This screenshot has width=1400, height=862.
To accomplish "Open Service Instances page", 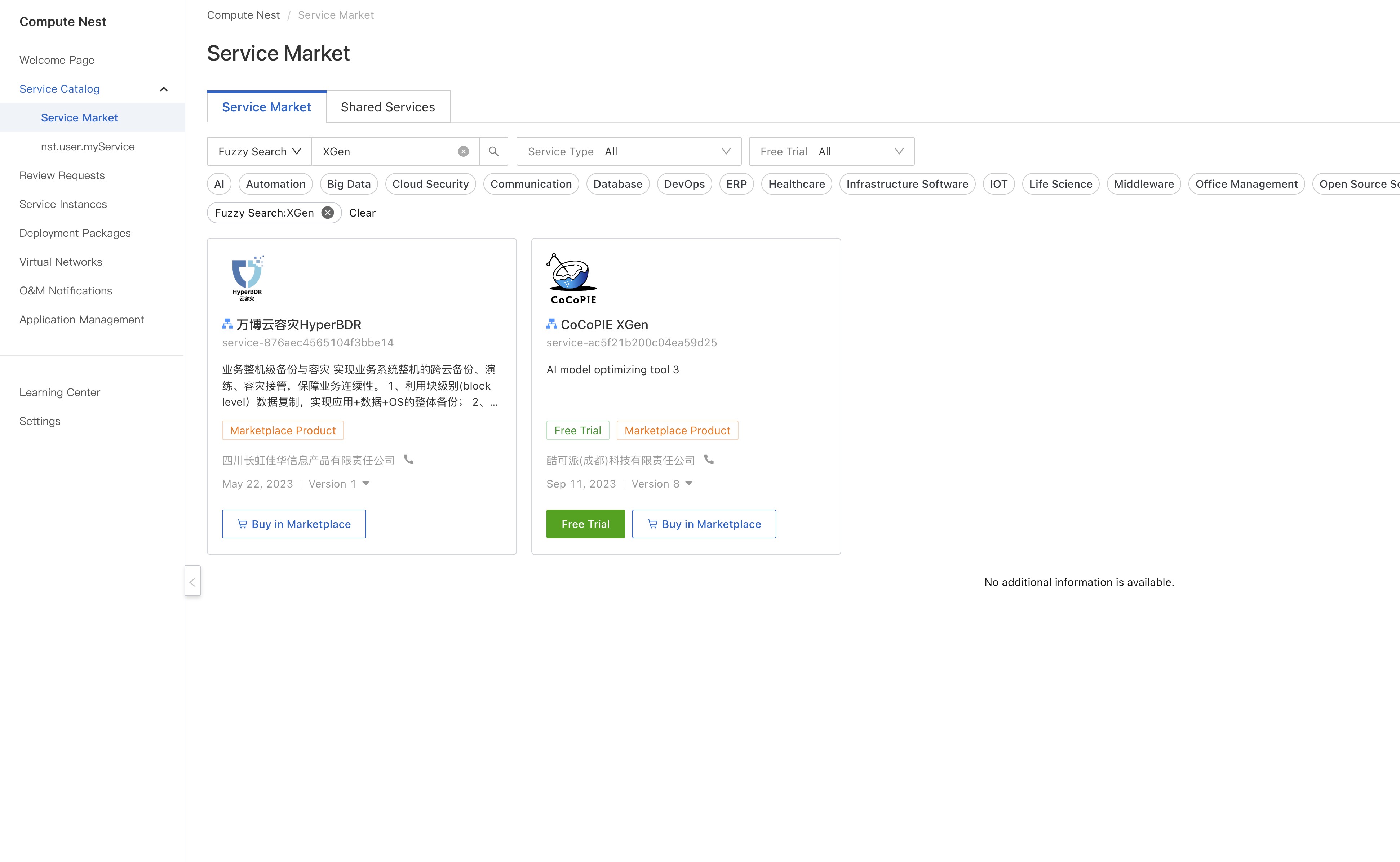I will click(x=63, y=204).
